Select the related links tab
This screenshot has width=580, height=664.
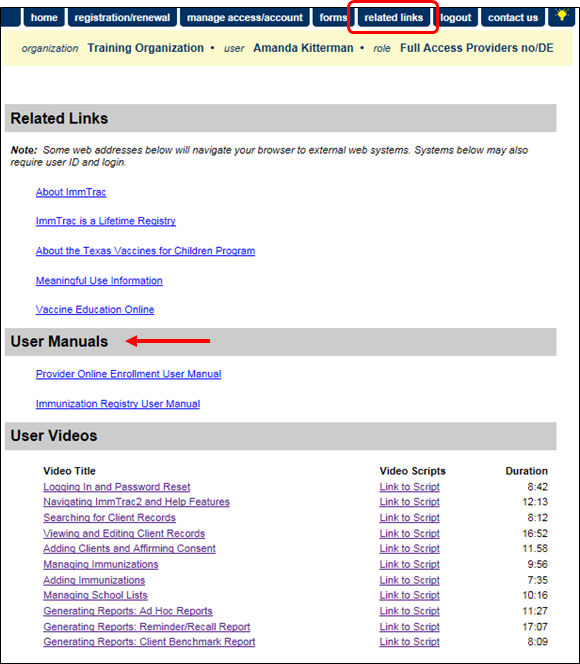[393, 17]
